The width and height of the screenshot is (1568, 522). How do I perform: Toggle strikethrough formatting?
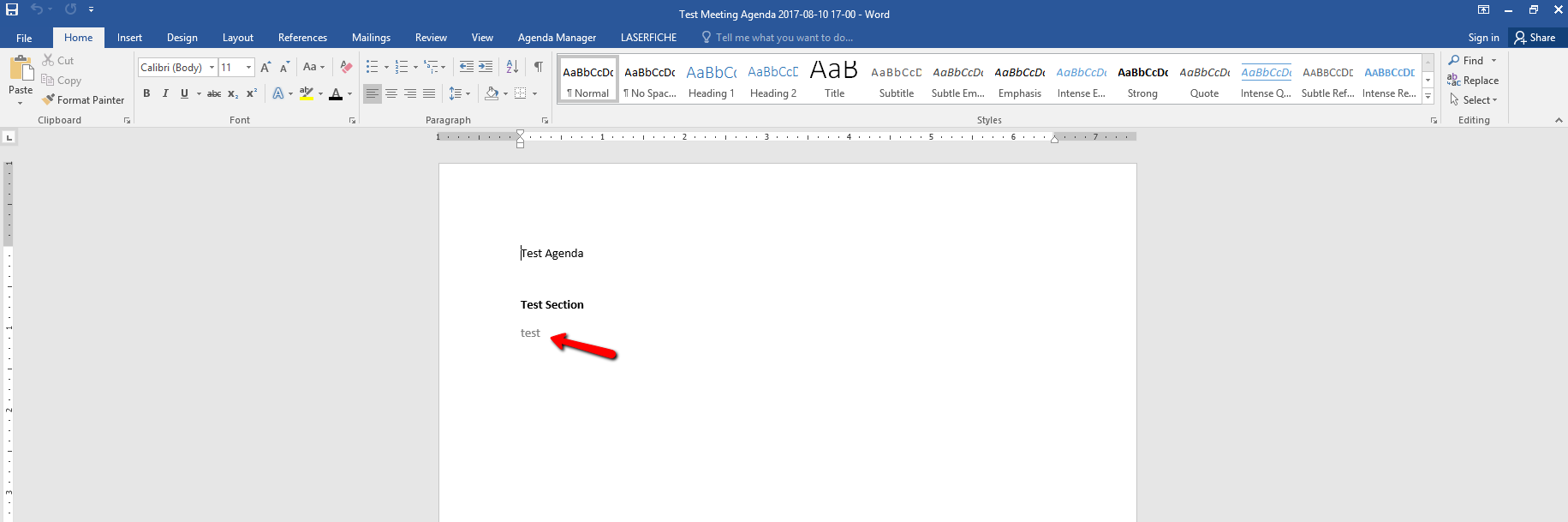[x=214, y=93]
